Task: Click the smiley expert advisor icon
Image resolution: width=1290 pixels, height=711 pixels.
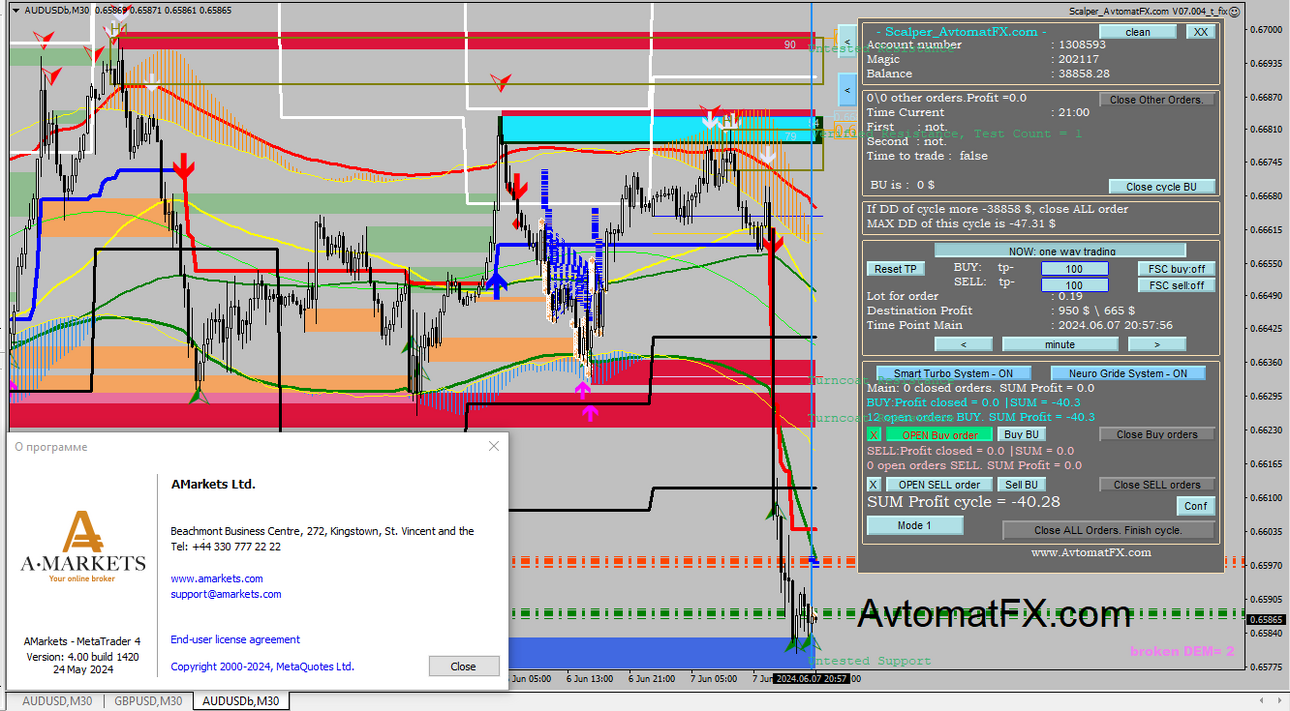Action: 1234,11
